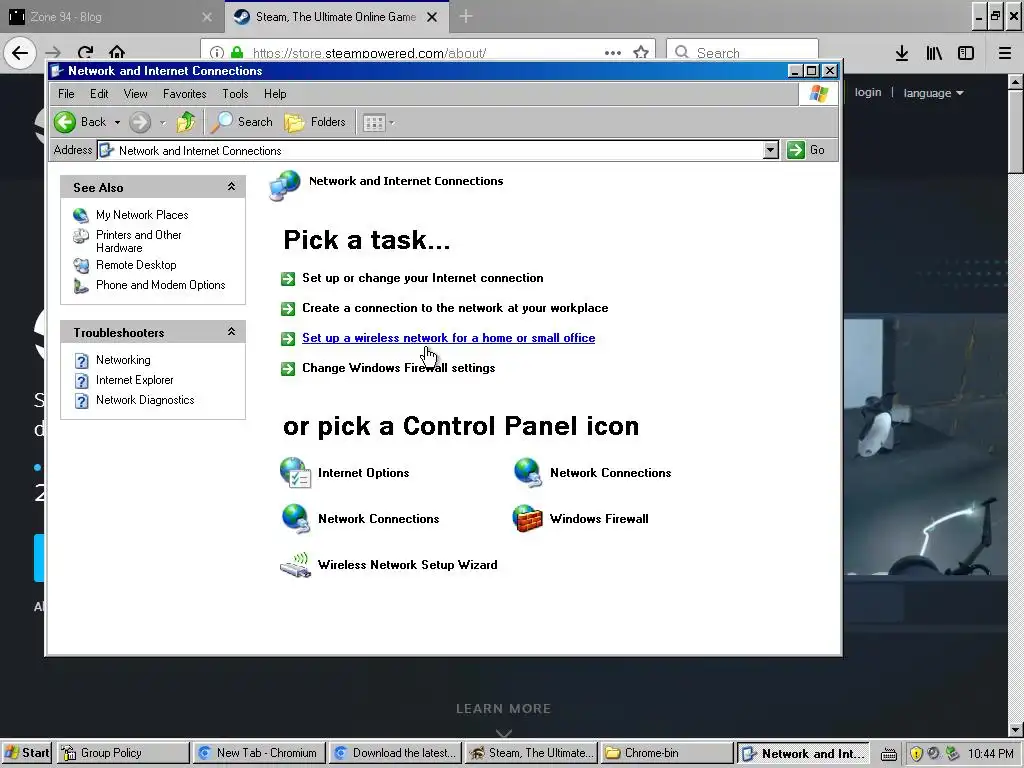Viewport: 1024px width, 768px height.
Task: Open the Internet Options control panel icon
Action: [295, 473]
